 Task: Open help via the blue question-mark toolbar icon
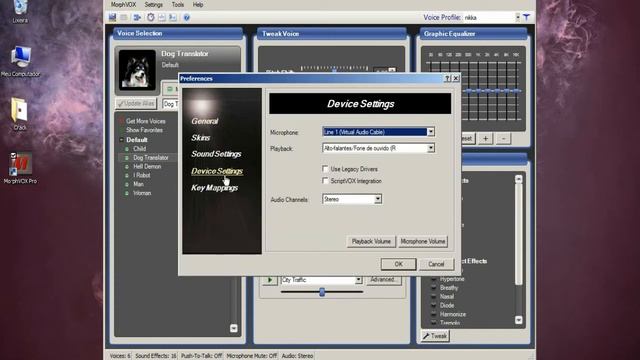tap(187, 18)
